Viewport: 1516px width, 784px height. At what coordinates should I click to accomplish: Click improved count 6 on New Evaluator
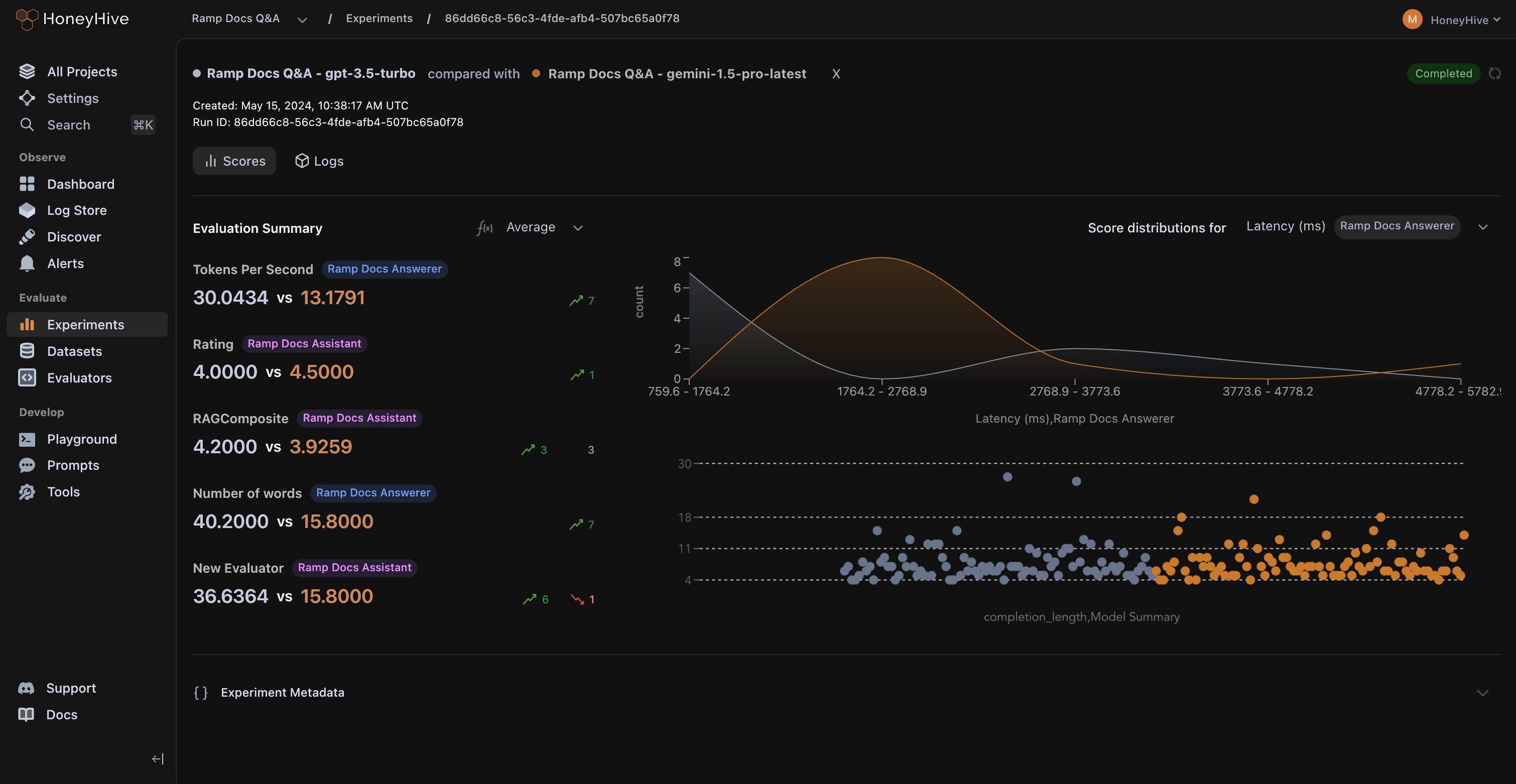click(x=536, y=599)
